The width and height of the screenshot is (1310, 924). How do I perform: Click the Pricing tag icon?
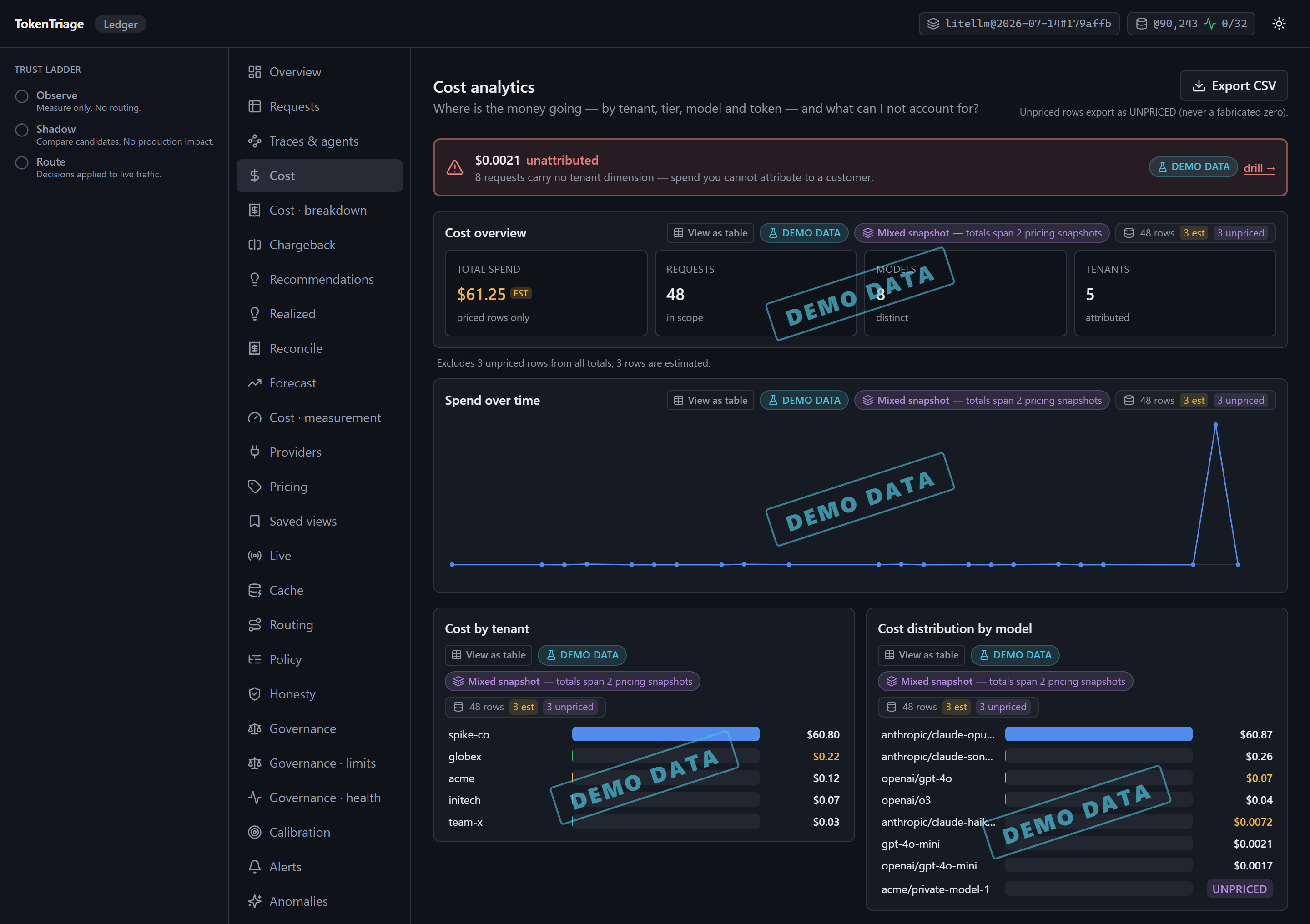254,487
